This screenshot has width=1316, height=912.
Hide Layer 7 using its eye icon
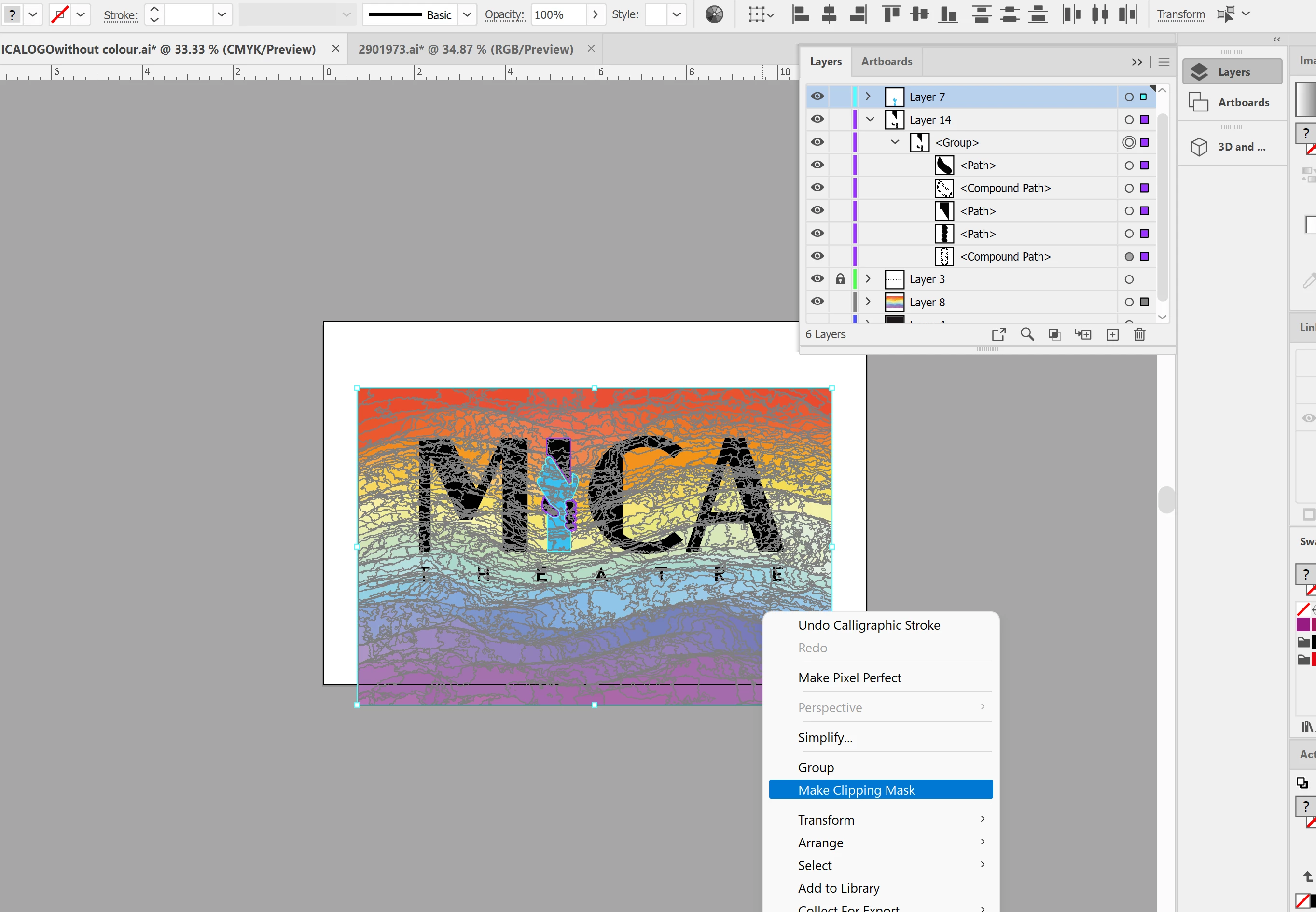817,97
